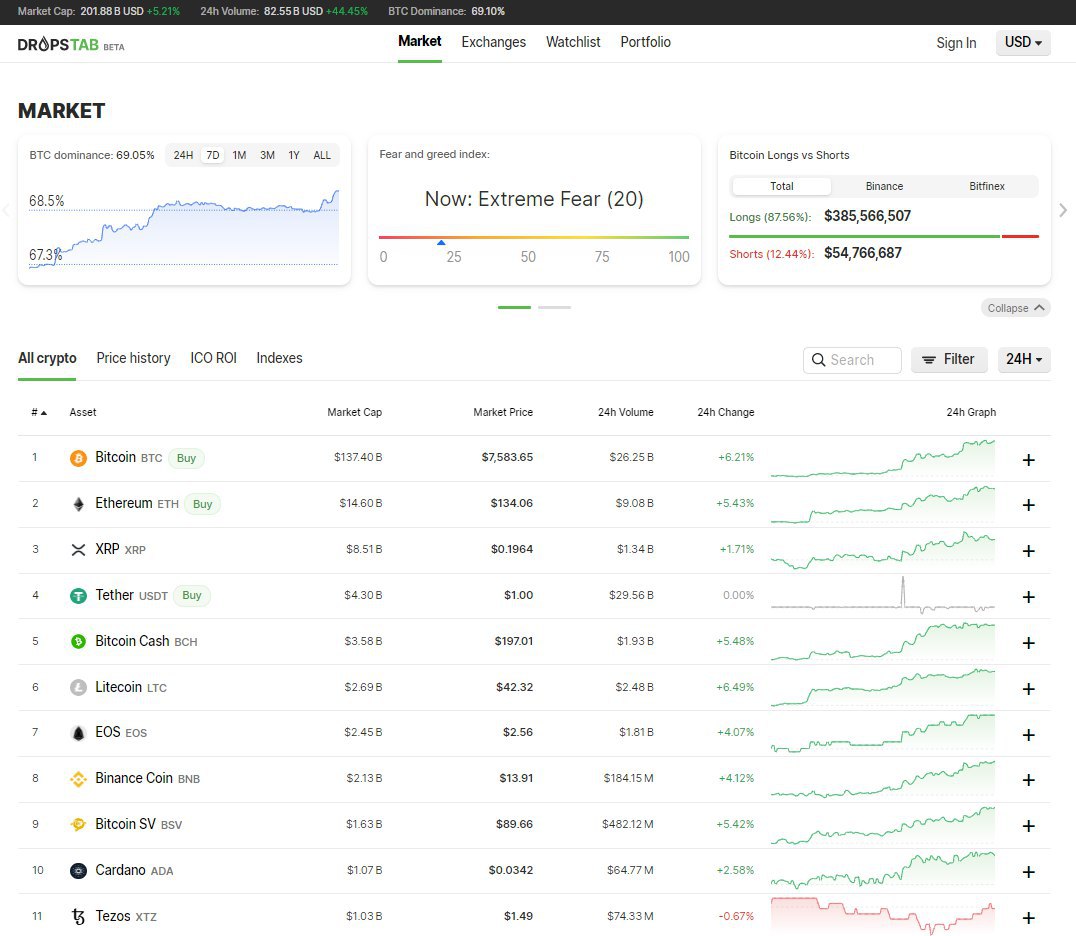Screen dimensions: 1076x936
Task: Collapse the market widgets section
Action: 1015,308
